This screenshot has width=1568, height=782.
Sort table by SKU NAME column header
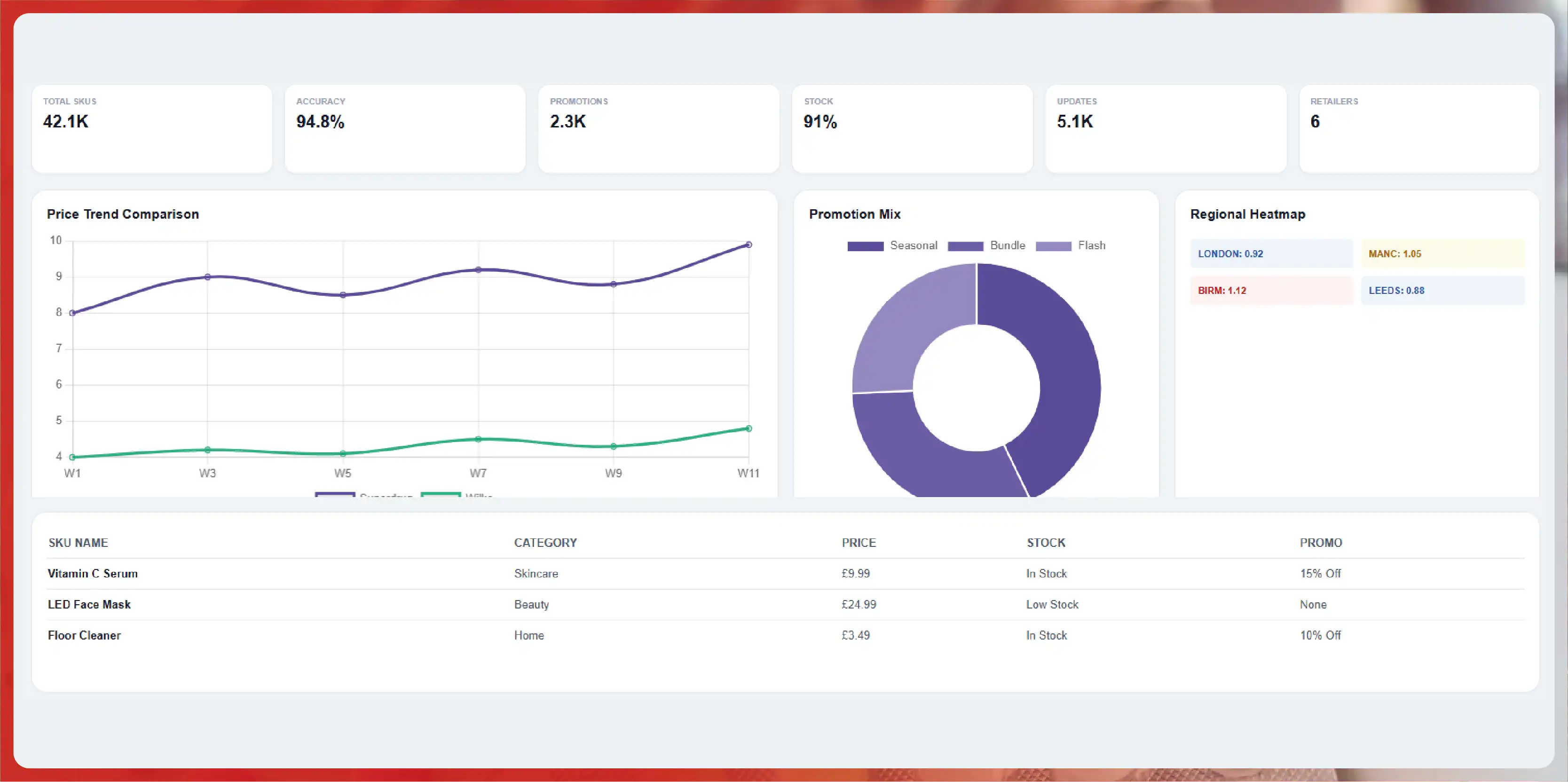[78, 543]
